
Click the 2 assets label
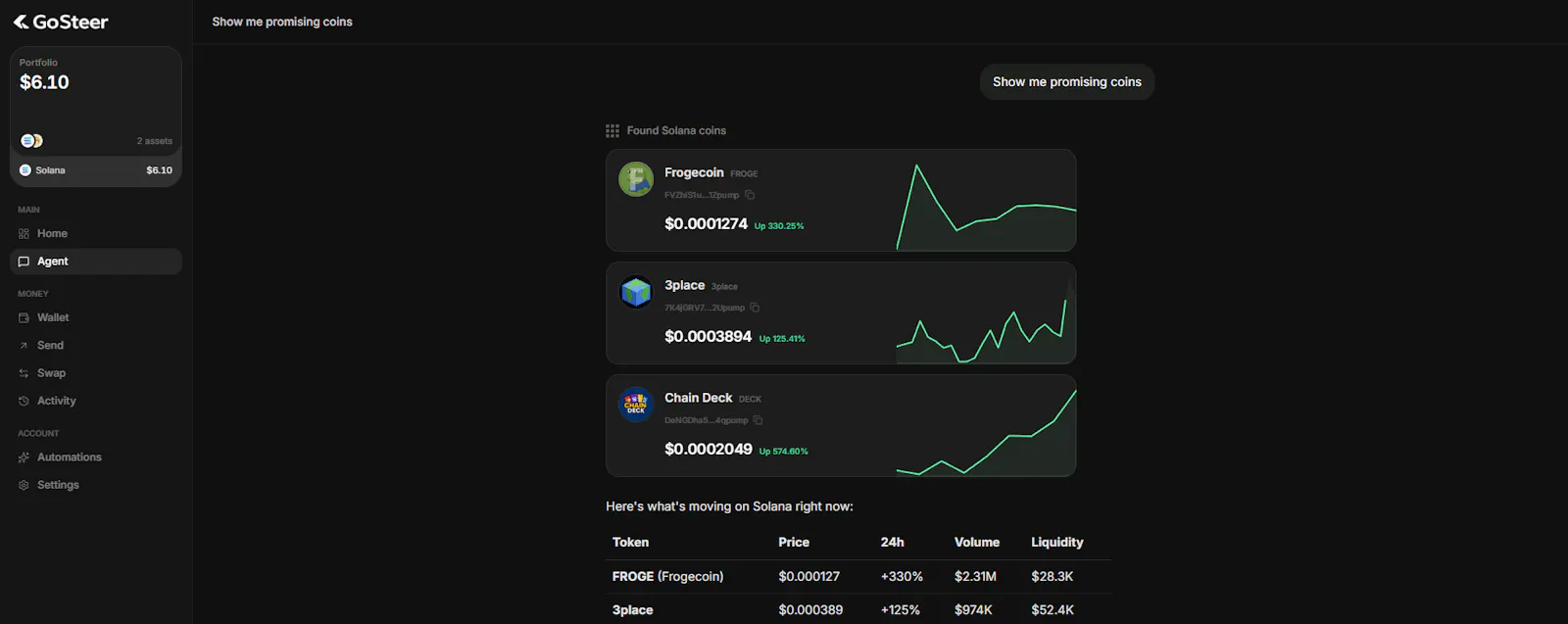[155, 141]
